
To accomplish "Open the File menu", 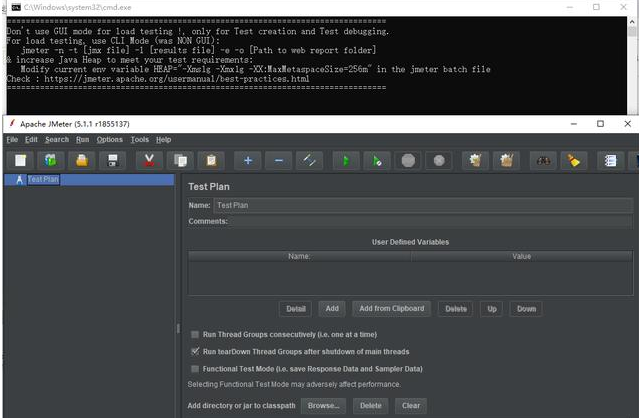I will click(12, 139).
